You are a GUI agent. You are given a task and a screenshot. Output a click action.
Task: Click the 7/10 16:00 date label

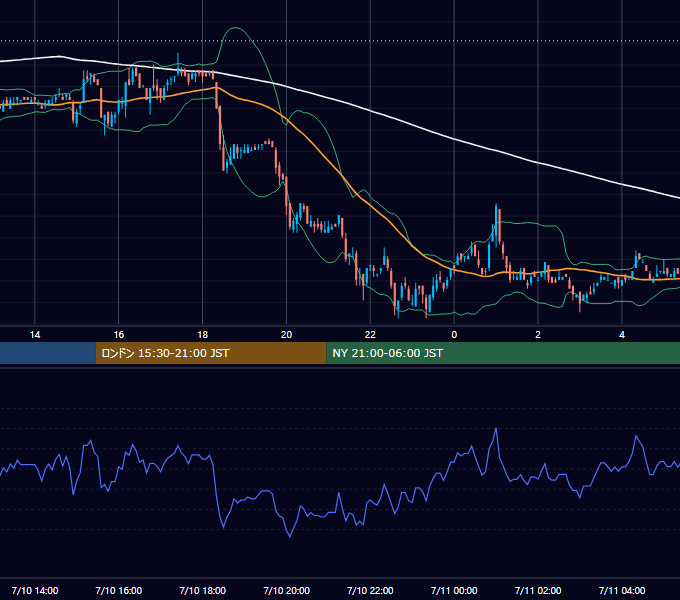(x=118, y=590)
